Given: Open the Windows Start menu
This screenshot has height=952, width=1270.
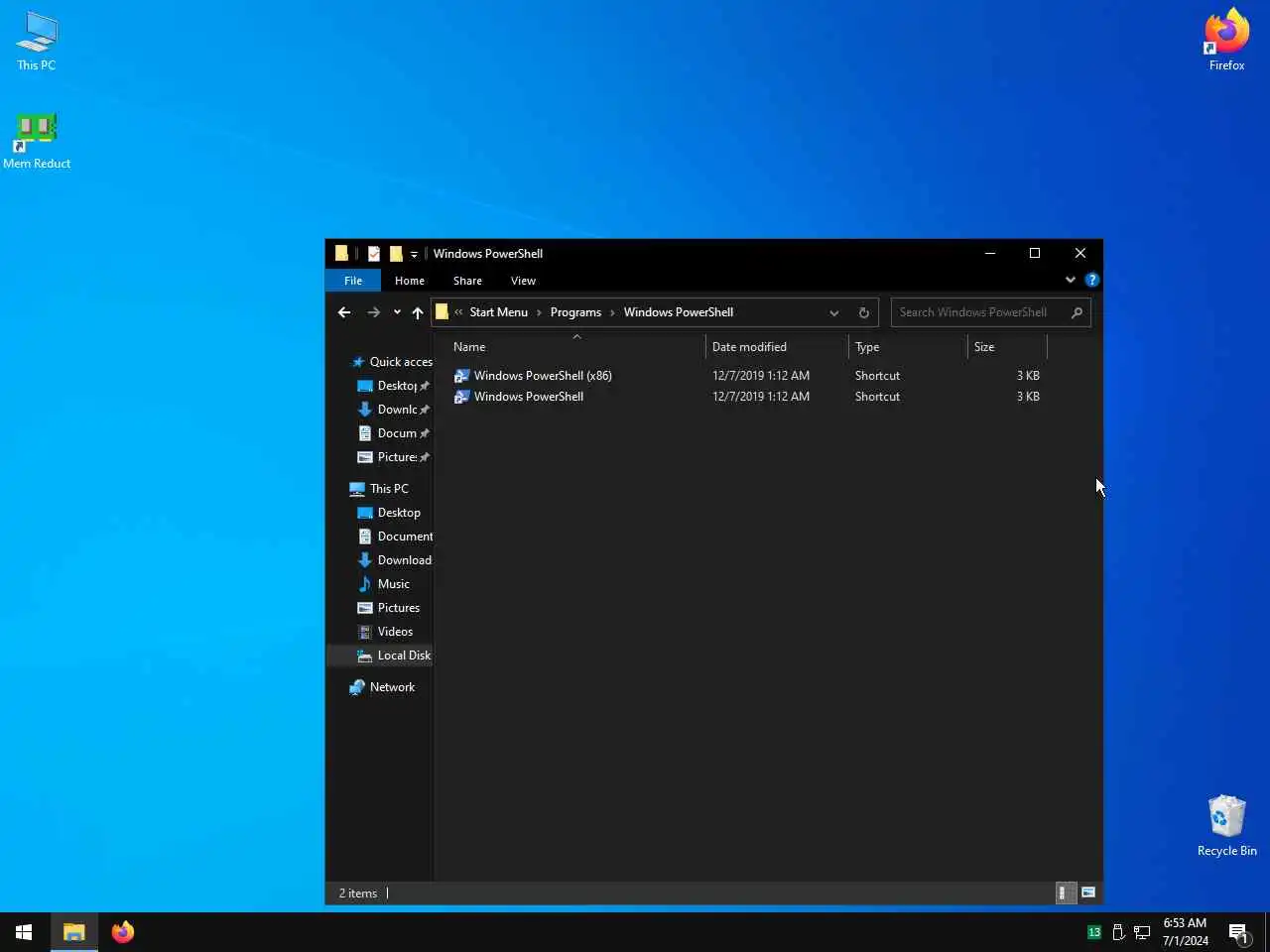Looking at the screenshot, I should [x=24, y=932].
